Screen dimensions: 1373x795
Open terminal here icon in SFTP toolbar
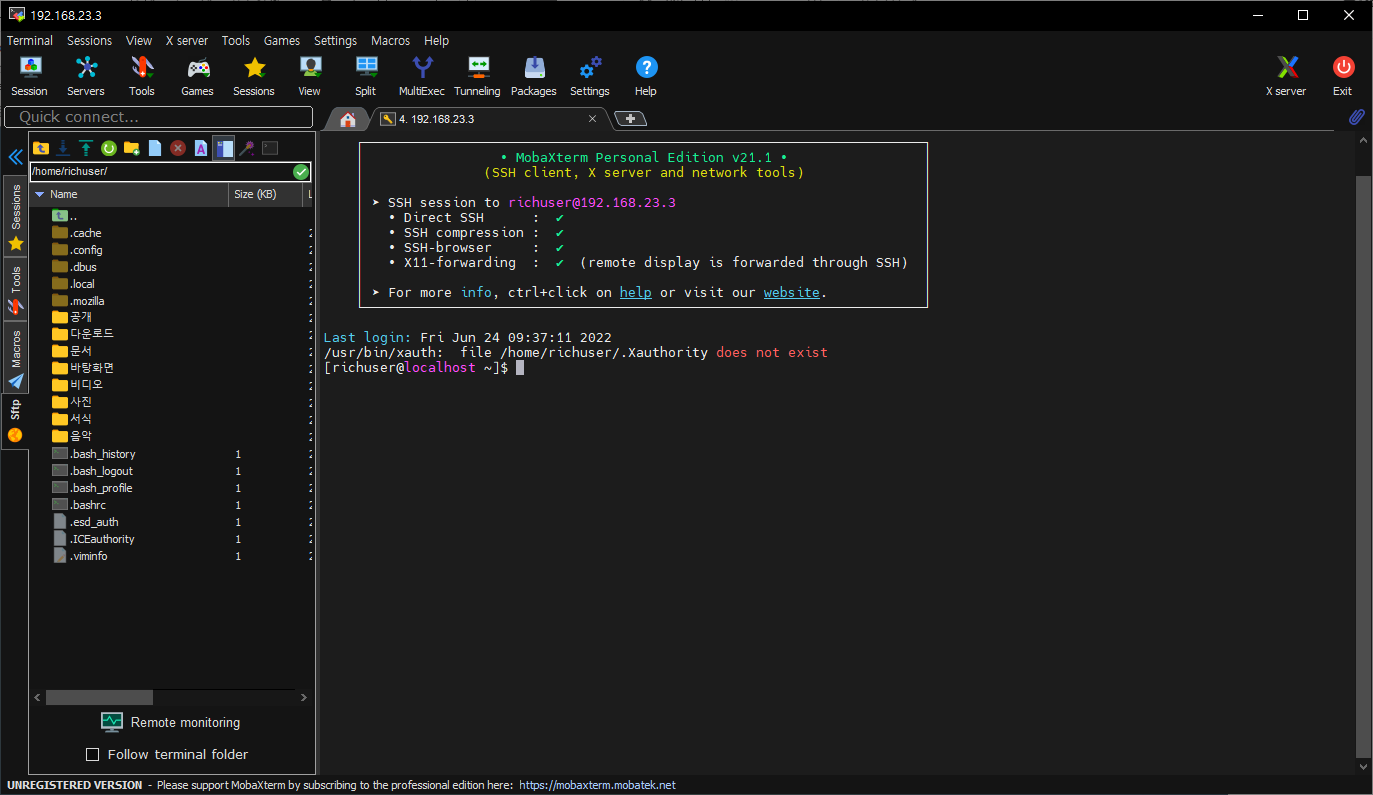pos(270,148)
